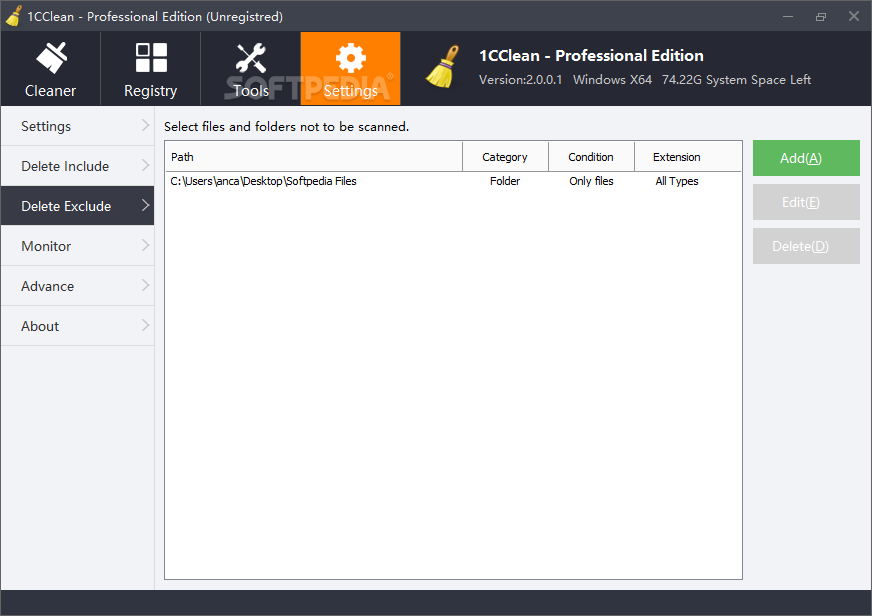Viewport: 872px width, 616px height.
Task: Click the chevron next to Delete Exclude
Action: (145, 205)
